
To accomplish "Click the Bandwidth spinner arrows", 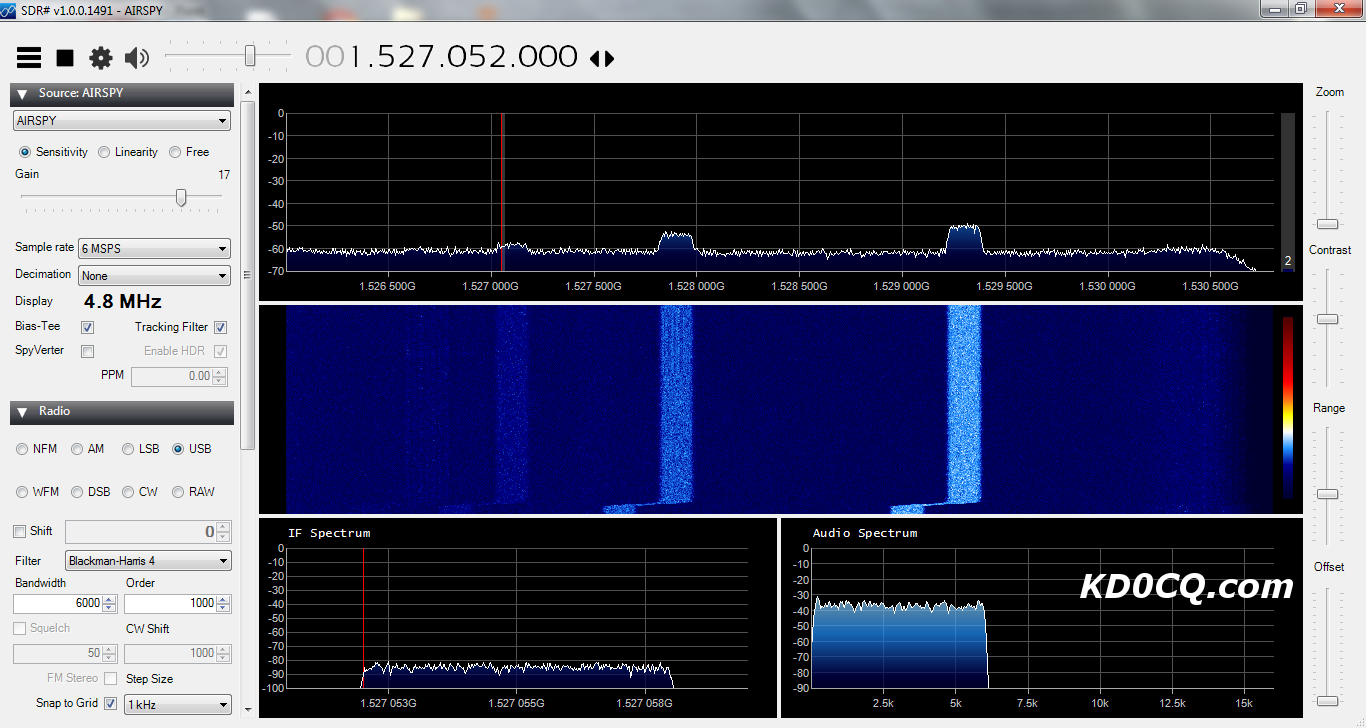I will (x=110, y=603).
